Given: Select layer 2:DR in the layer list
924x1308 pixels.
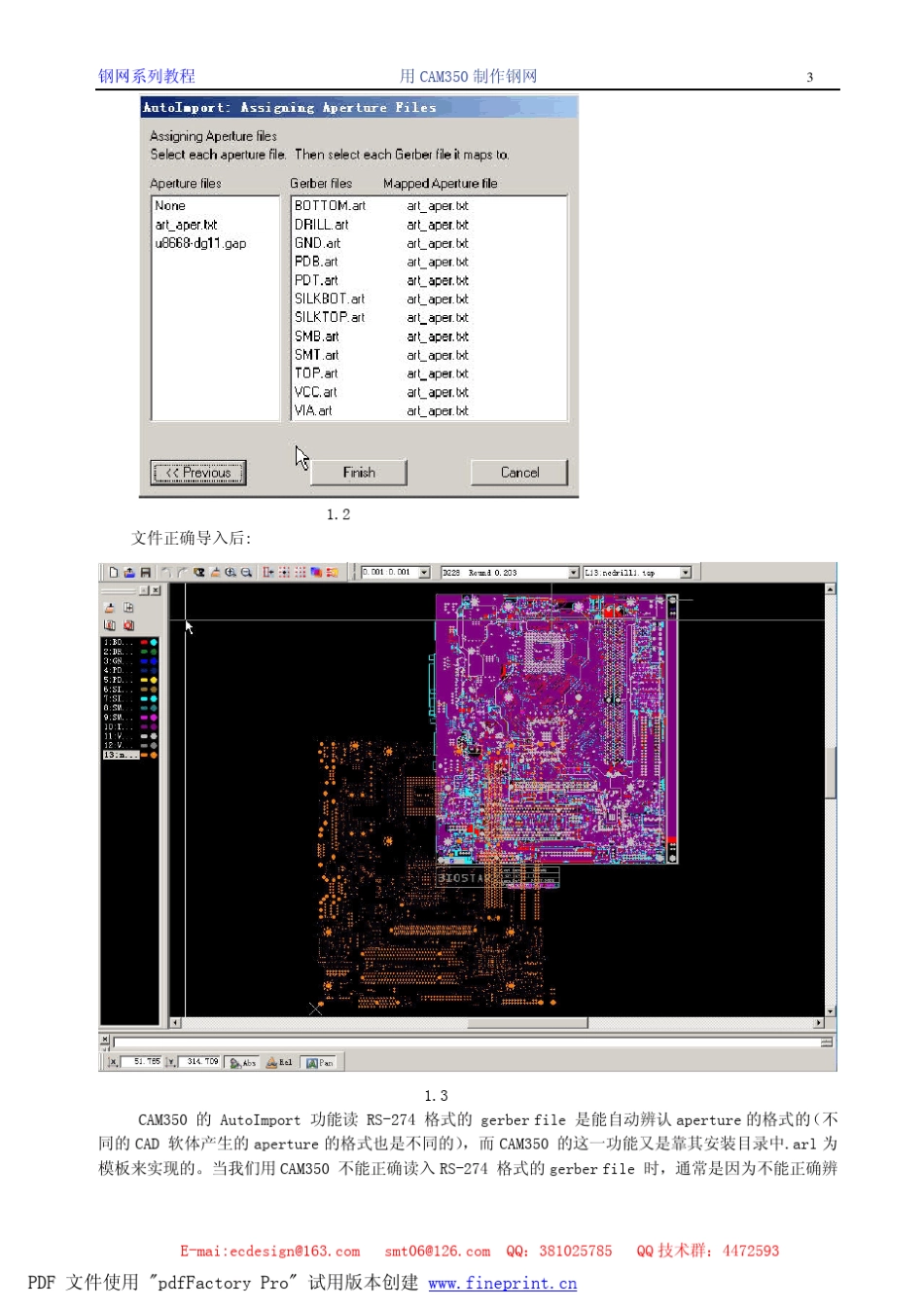Looking at the screenshot, I should [120, 652].
